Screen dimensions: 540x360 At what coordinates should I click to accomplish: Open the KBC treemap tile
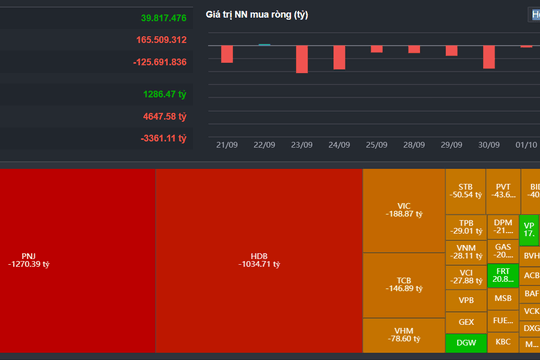[503, 342]
